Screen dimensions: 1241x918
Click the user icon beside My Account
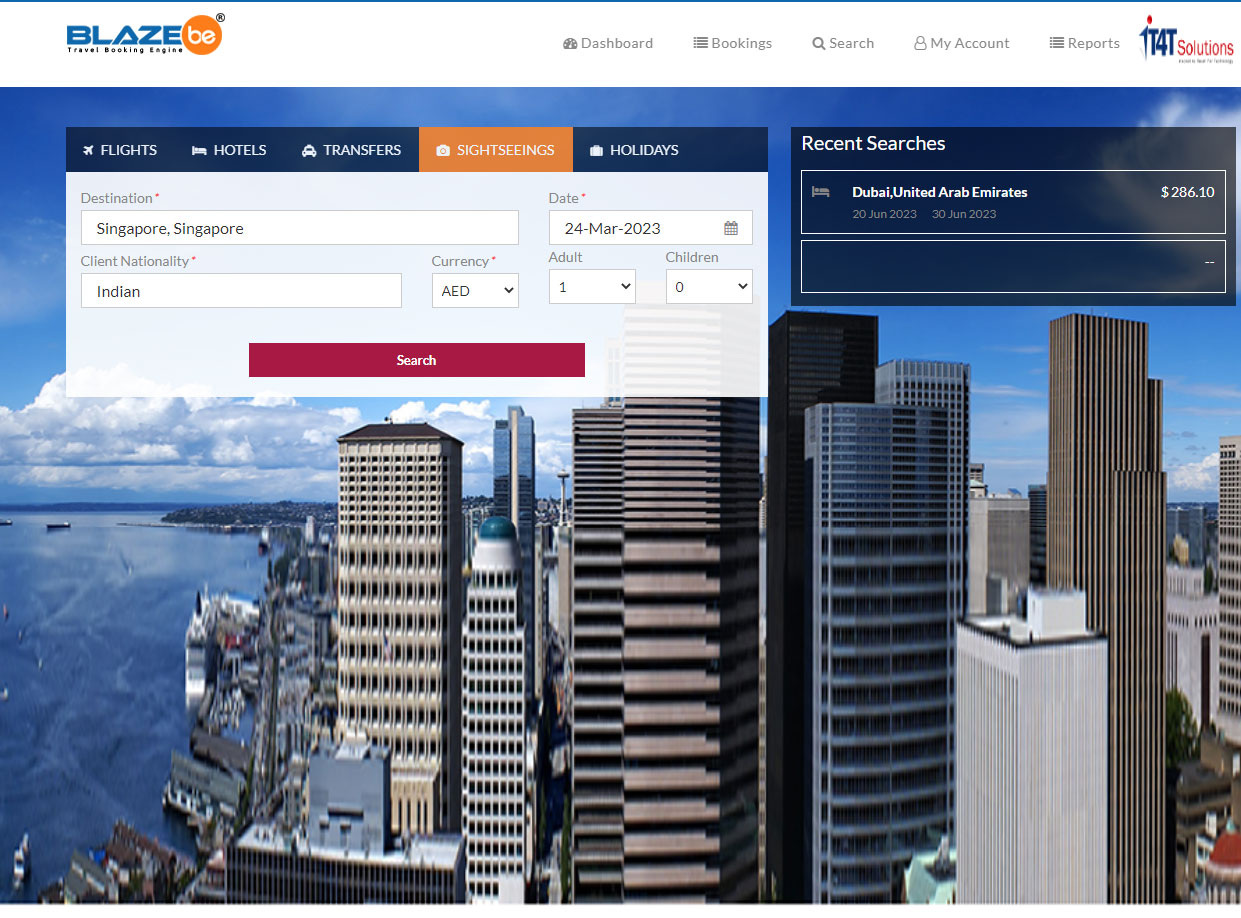920,44
